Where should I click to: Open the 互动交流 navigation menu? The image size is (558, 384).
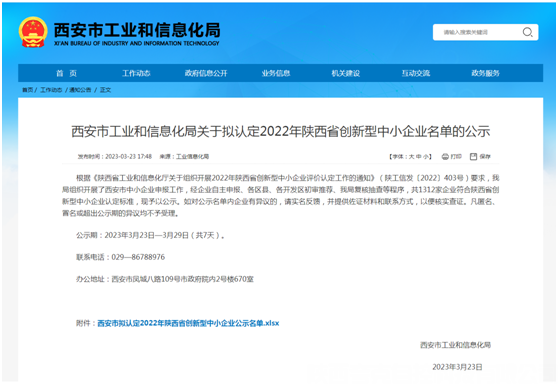(416, 73)
